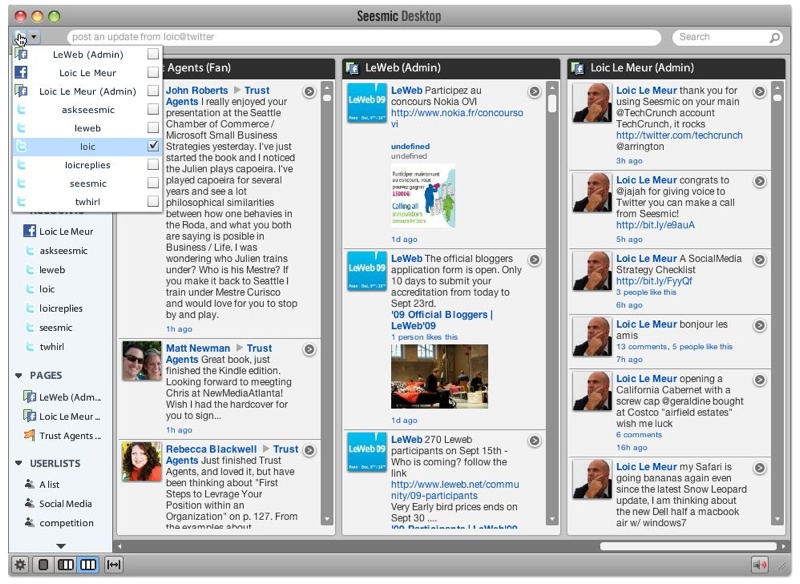Open the bit.ly/e9auA link

[x=655, y=225]
